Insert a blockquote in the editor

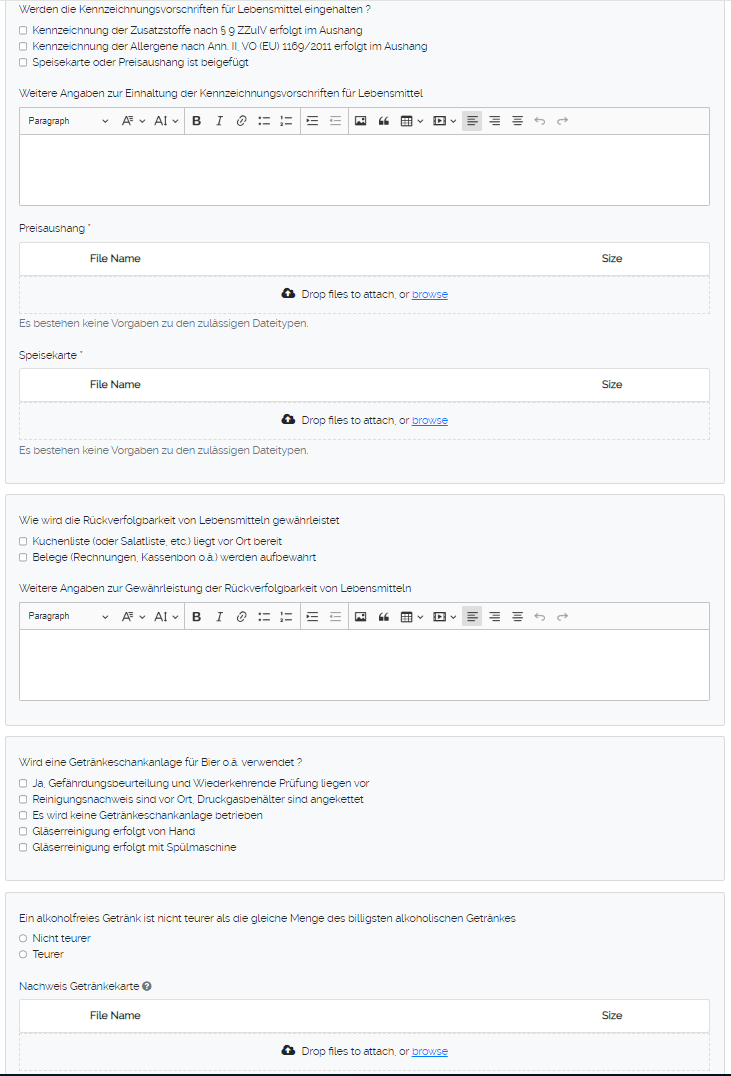coord(383,120)
